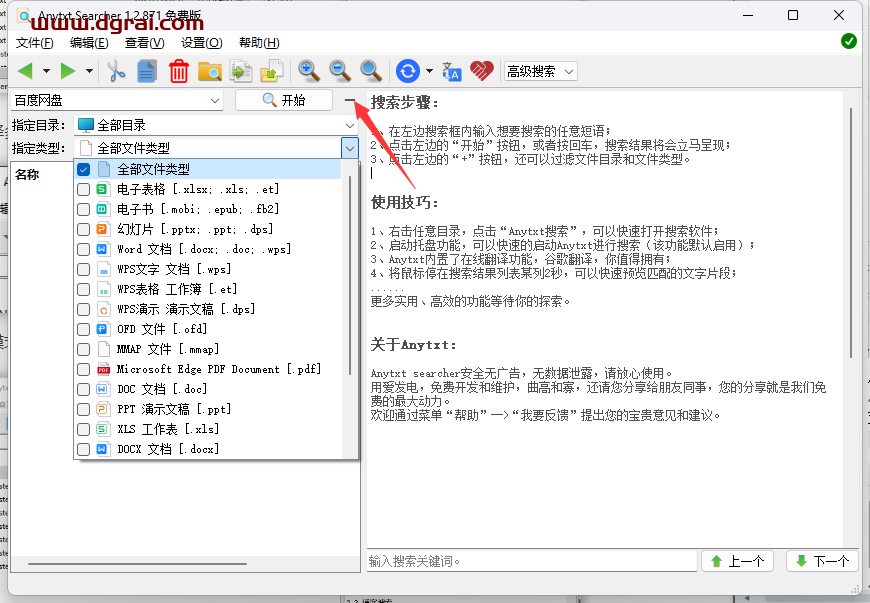Open the 高级搜索 search mode dropdown
Viewport: 870px width, 603px height.
tap(540, 71)
